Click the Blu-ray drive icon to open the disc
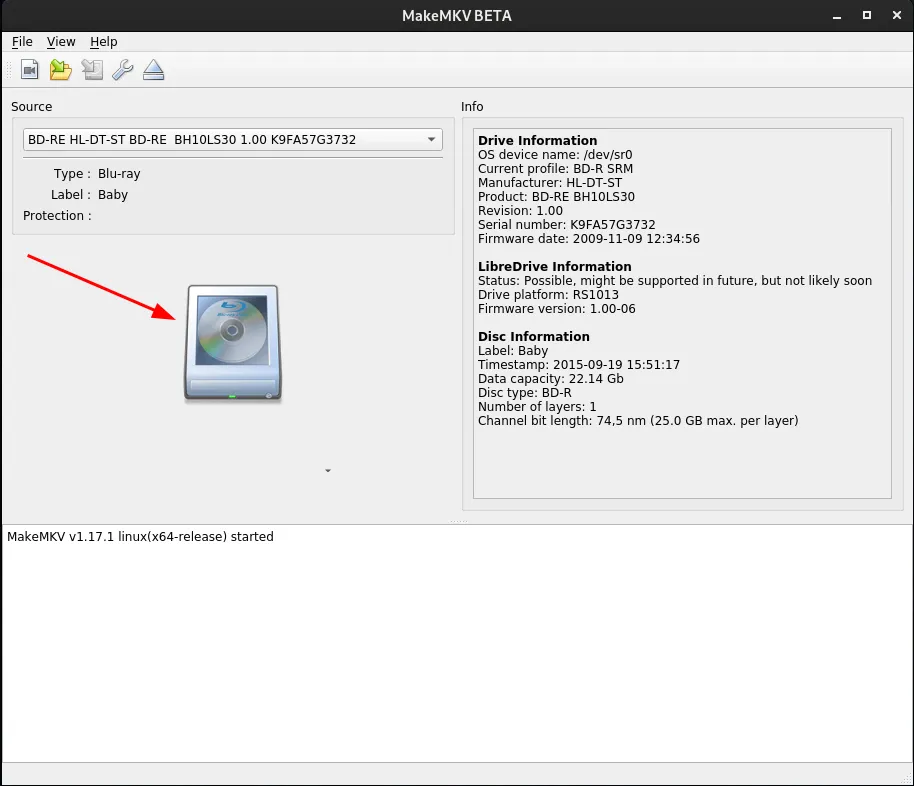Image resolution: width=914 pixels, height=786 pixels. (x=232, y=344)
